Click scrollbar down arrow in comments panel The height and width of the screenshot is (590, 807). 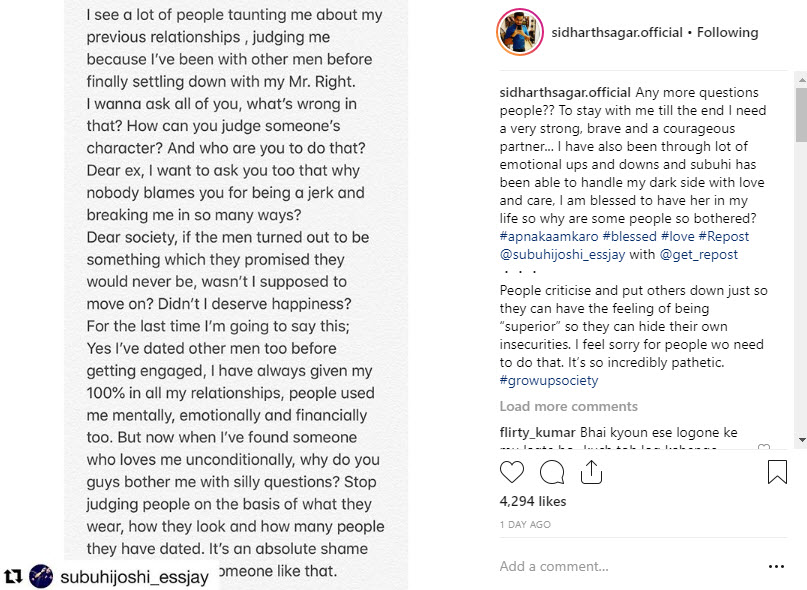tap(801, 440)
